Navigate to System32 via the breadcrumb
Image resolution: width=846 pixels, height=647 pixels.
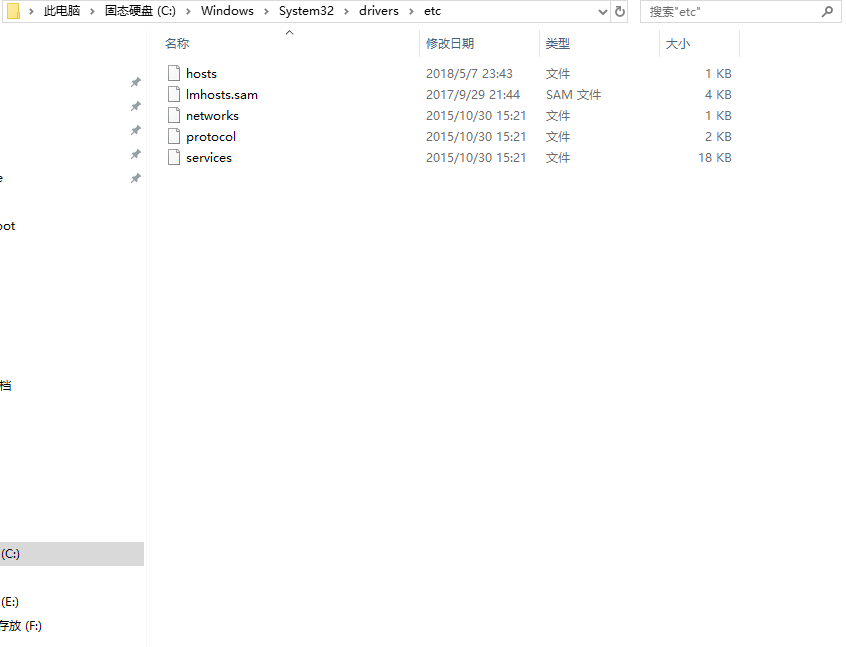[306, 11]
